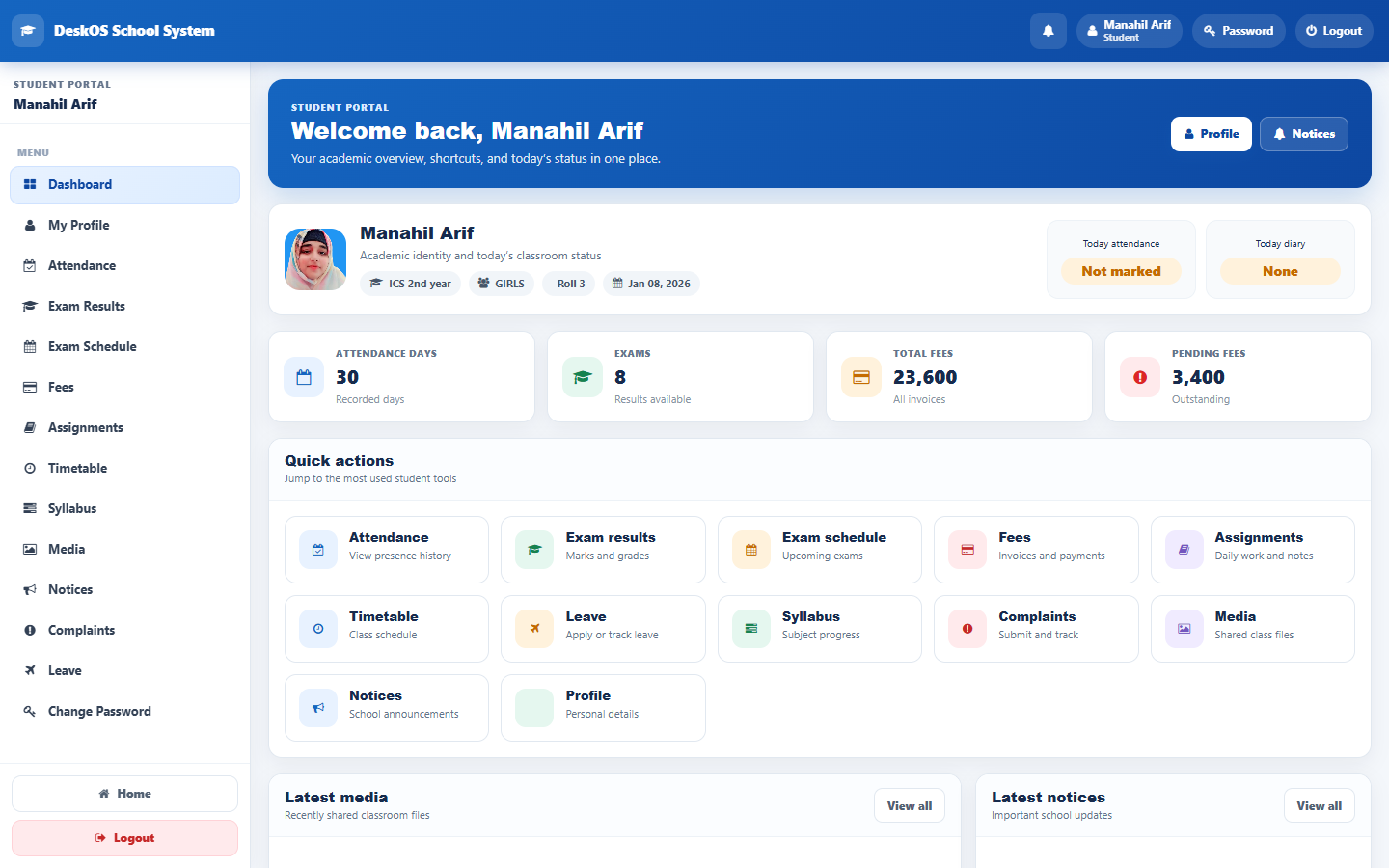Image resolution: width=1389 pixels, height=868 pixels.
Task: Click the 'GIRLS' section tag
Action: [x=502, y=284]
